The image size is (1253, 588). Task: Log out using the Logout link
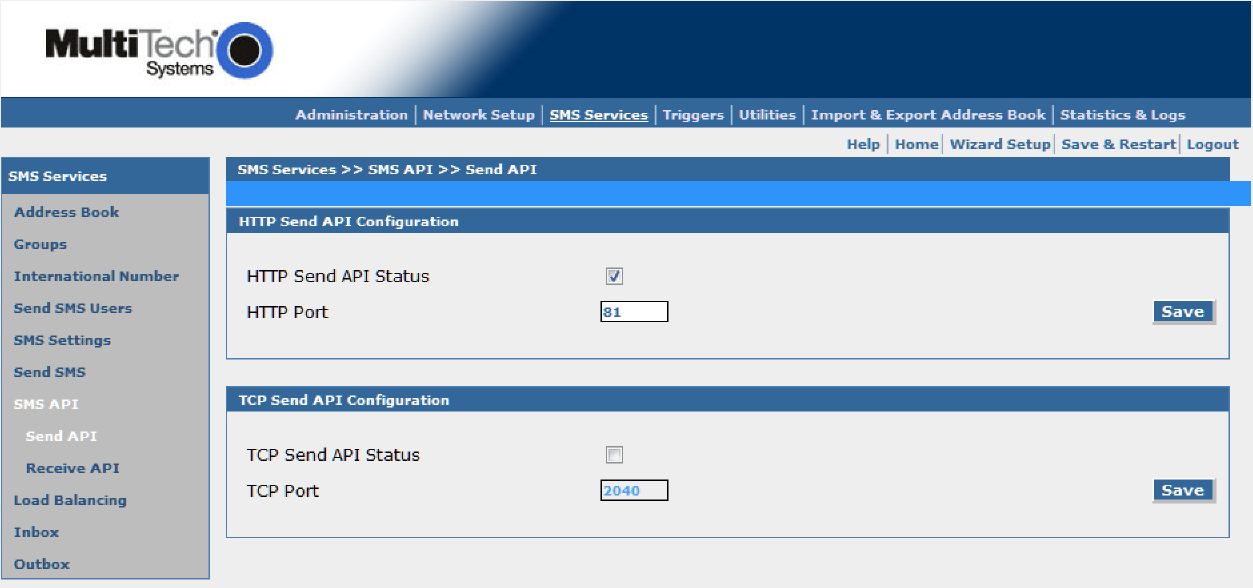point(1212,144)
